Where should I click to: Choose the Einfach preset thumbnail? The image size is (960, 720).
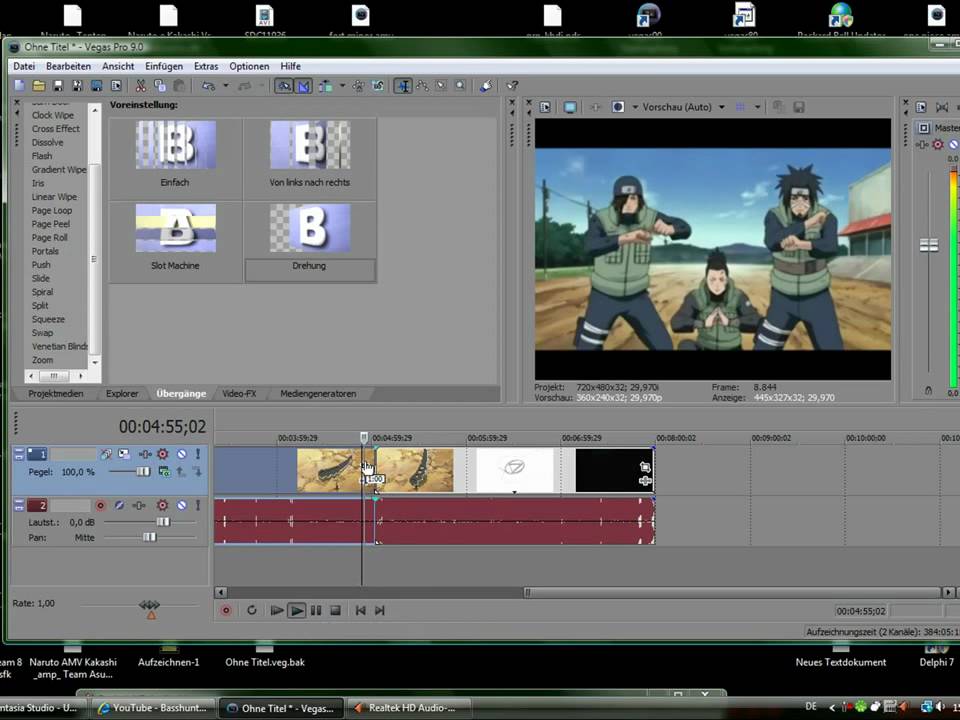coord(176,144)
